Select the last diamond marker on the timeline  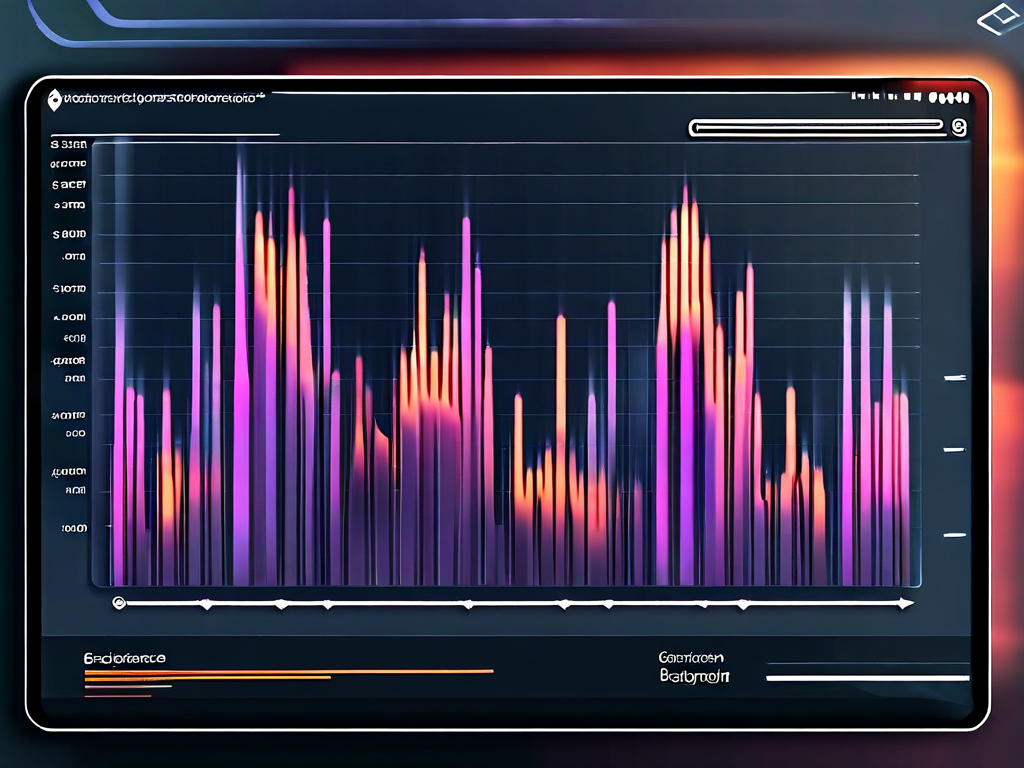click(x=742, y=604)
